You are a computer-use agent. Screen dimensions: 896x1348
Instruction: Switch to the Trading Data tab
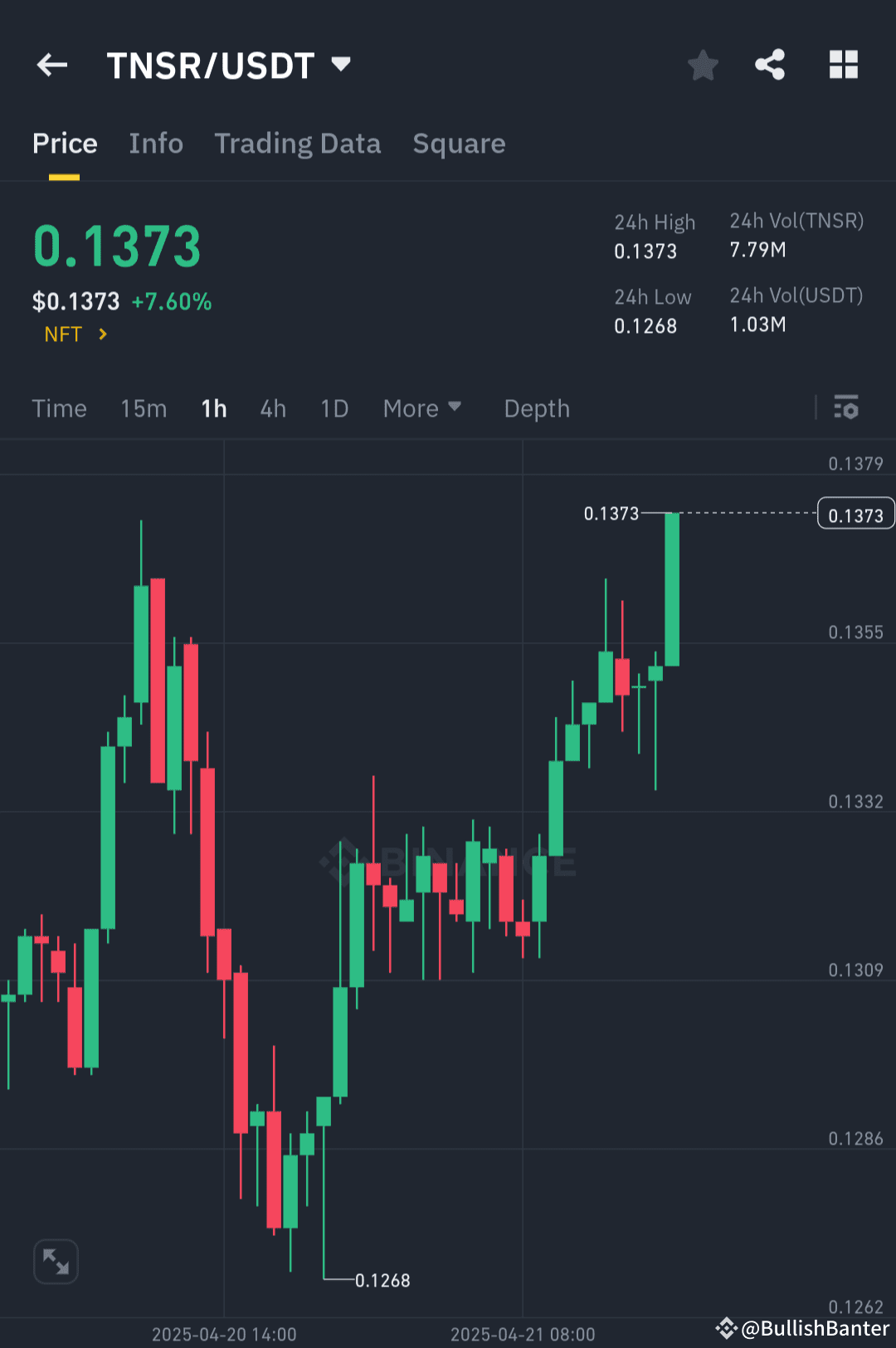point(298,144)
